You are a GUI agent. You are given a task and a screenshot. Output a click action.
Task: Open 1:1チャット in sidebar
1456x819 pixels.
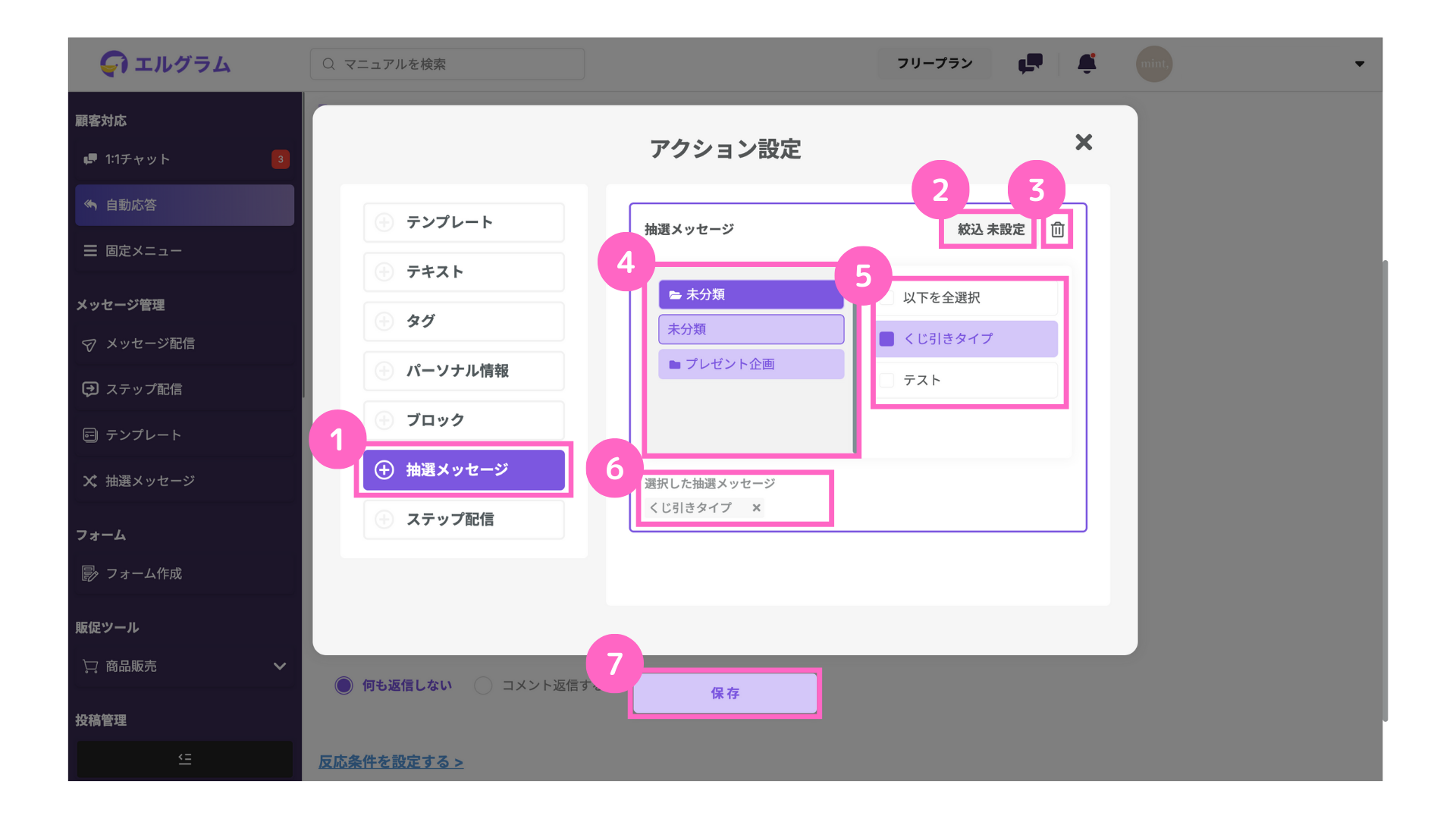coord(184,159)
